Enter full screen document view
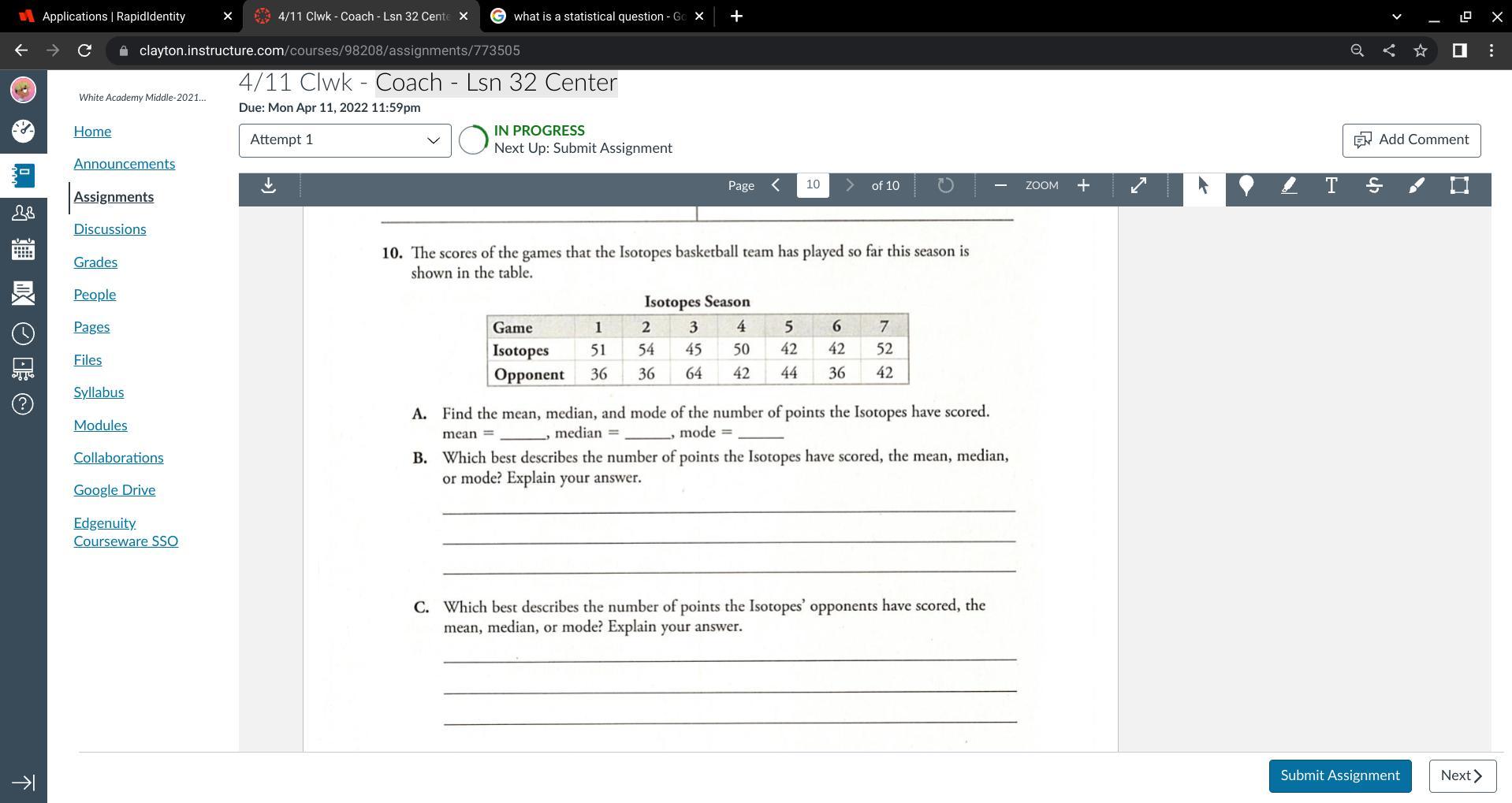 pyautogui.click(x=1138, y=186)
